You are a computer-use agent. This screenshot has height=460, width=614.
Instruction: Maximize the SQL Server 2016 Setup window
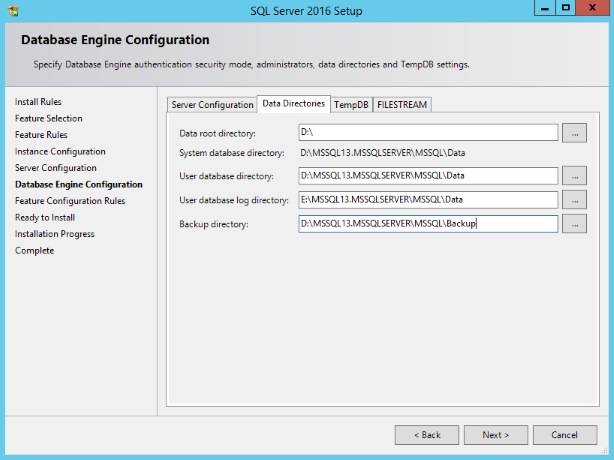[565, 8]
